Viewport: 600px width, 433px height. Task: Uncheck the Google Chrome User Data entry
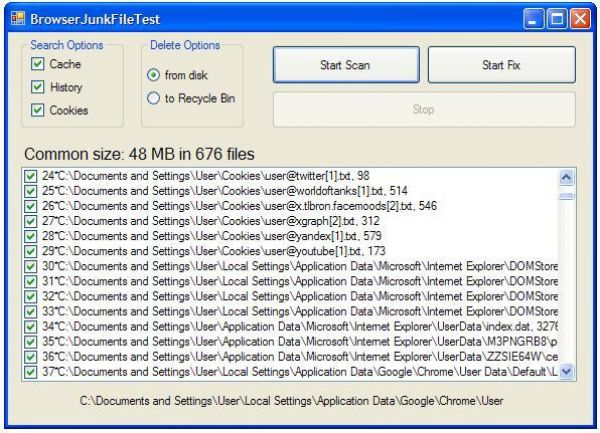coord(31,371)
